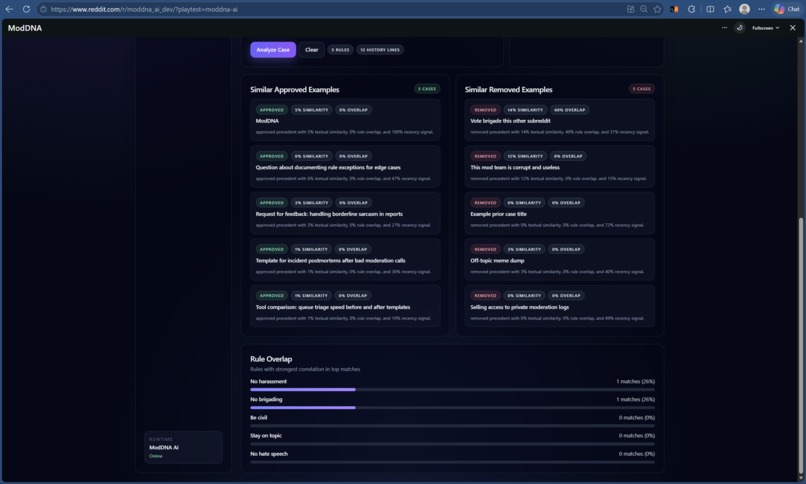
Task: Open 'Request for feedback: handling borderline sarcasm' case
Action: pyautogui.click(x=345, y=214)
